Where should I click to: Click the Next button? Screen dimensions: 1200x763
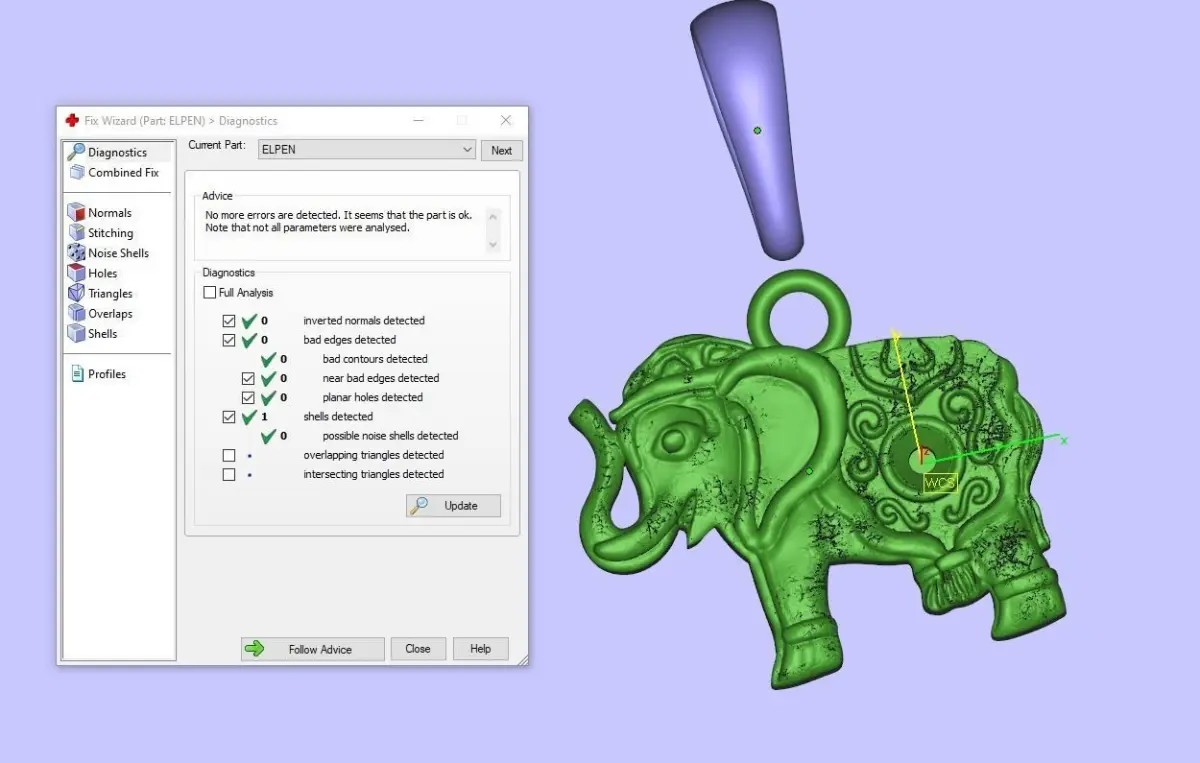point(502,150)
